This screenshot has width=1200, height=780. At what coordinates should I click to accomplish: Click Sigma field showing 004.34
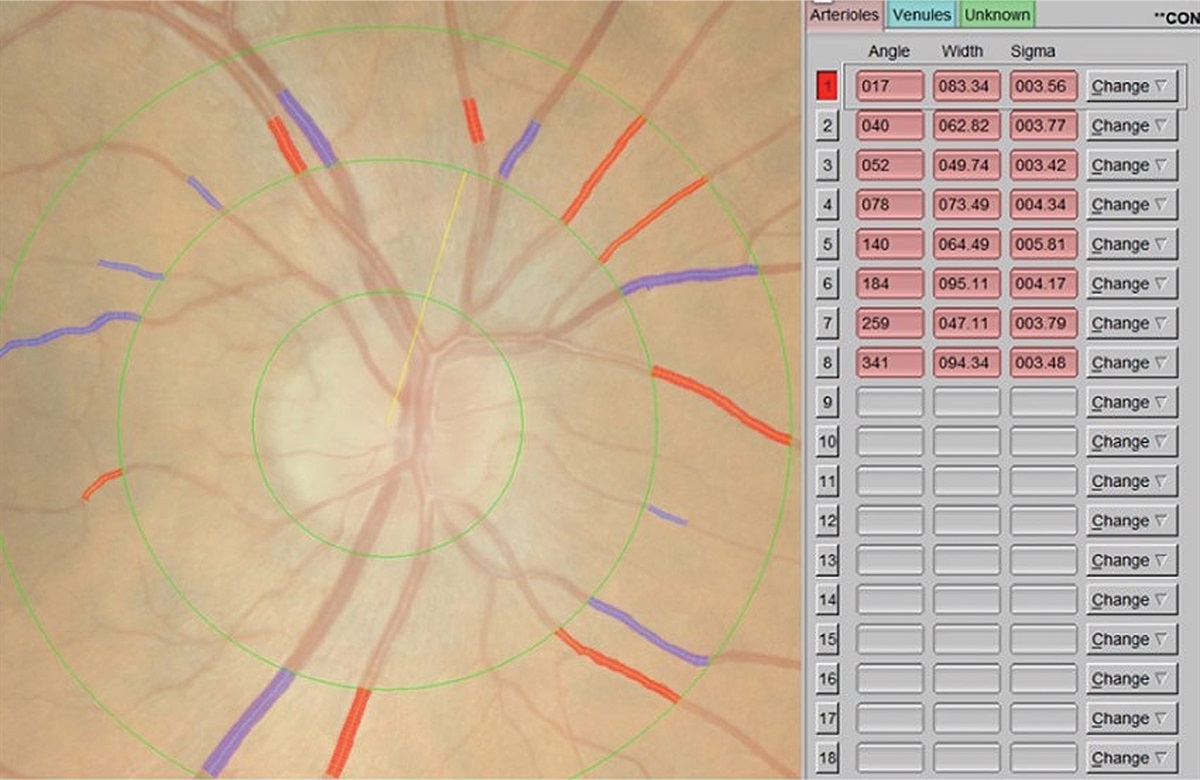tap(1043, 205)
